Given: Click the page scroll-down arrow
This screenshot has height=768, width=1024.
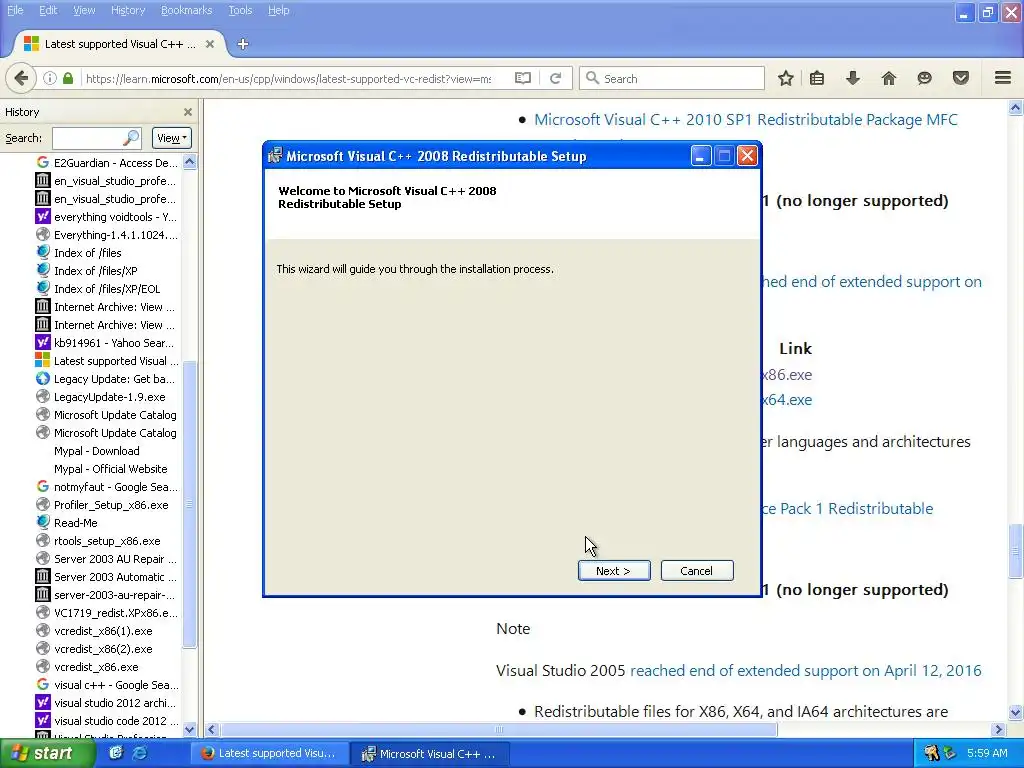Looking at the screenshot, I should point(1015,712).
